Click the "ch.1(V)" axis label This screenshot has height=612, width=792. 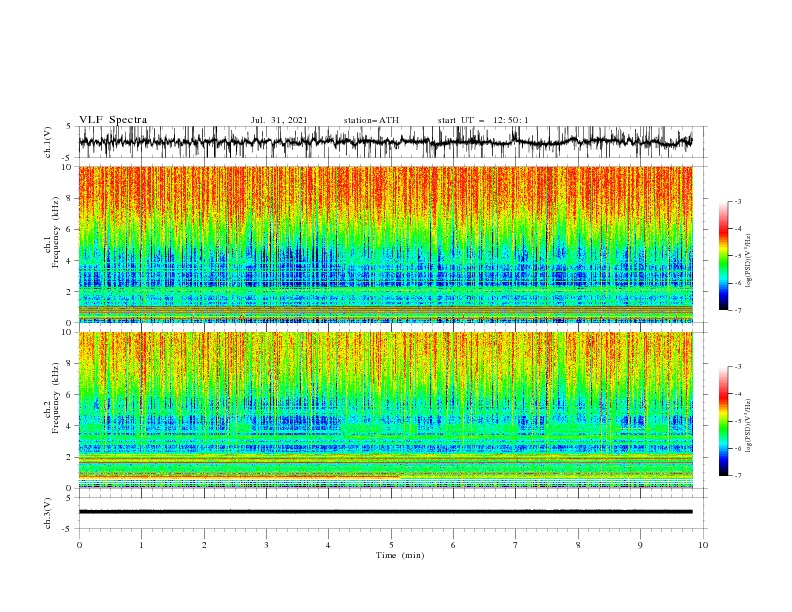pos(48,142)
